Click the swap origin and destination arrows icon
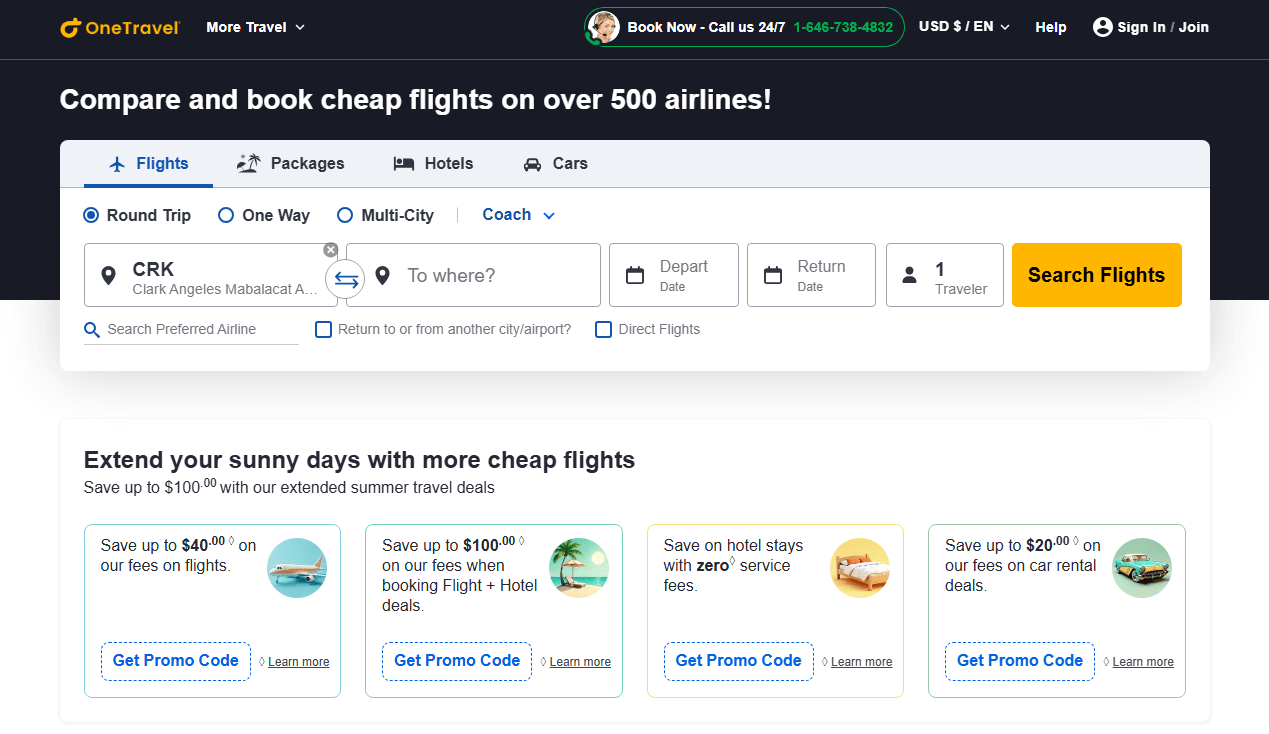The height and width of the screenshot is (734, 1269). [x=346, y=279]
